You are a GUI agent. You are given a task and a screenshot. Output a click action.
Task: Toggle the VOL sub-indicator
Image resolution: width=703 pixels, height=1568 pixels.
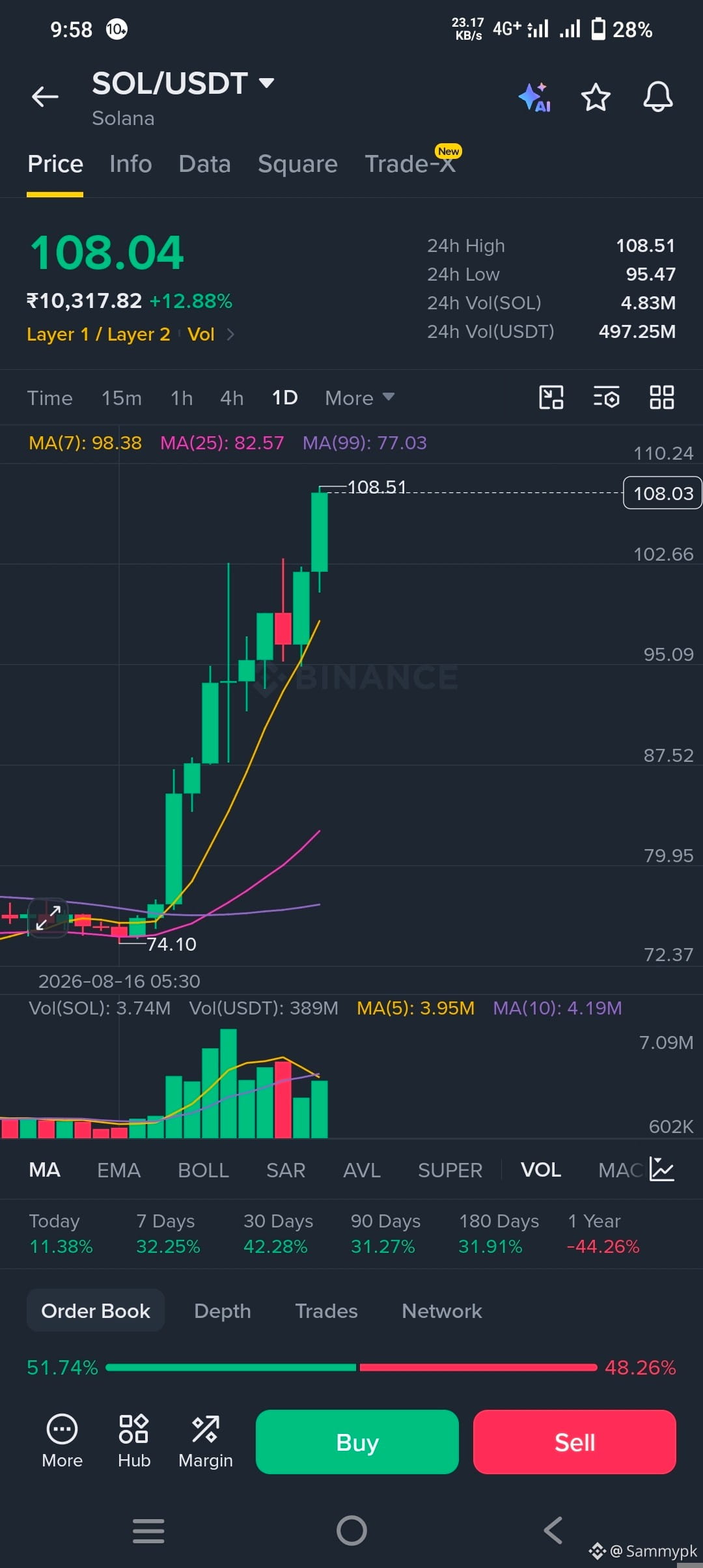pos(541,1170)
